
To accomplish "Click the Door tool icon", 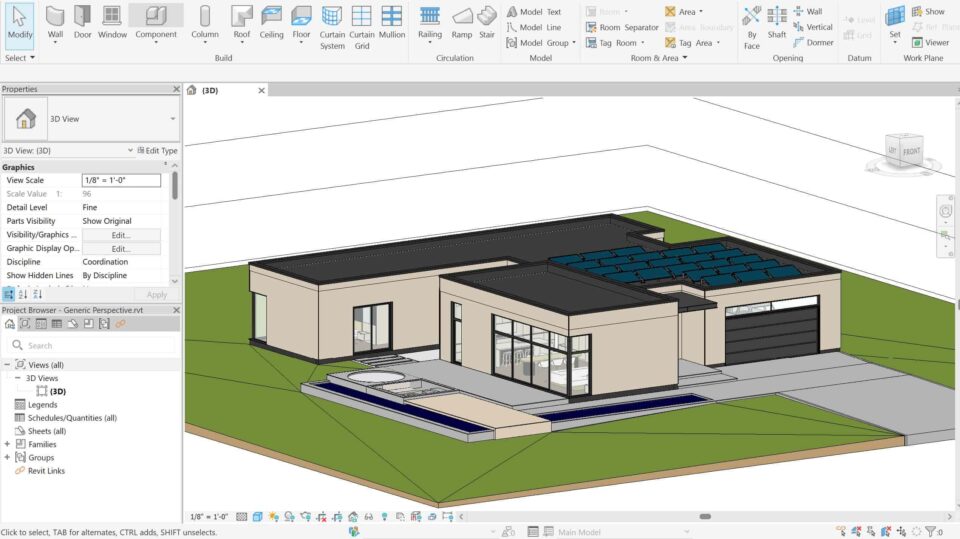I will click(82, 22).
